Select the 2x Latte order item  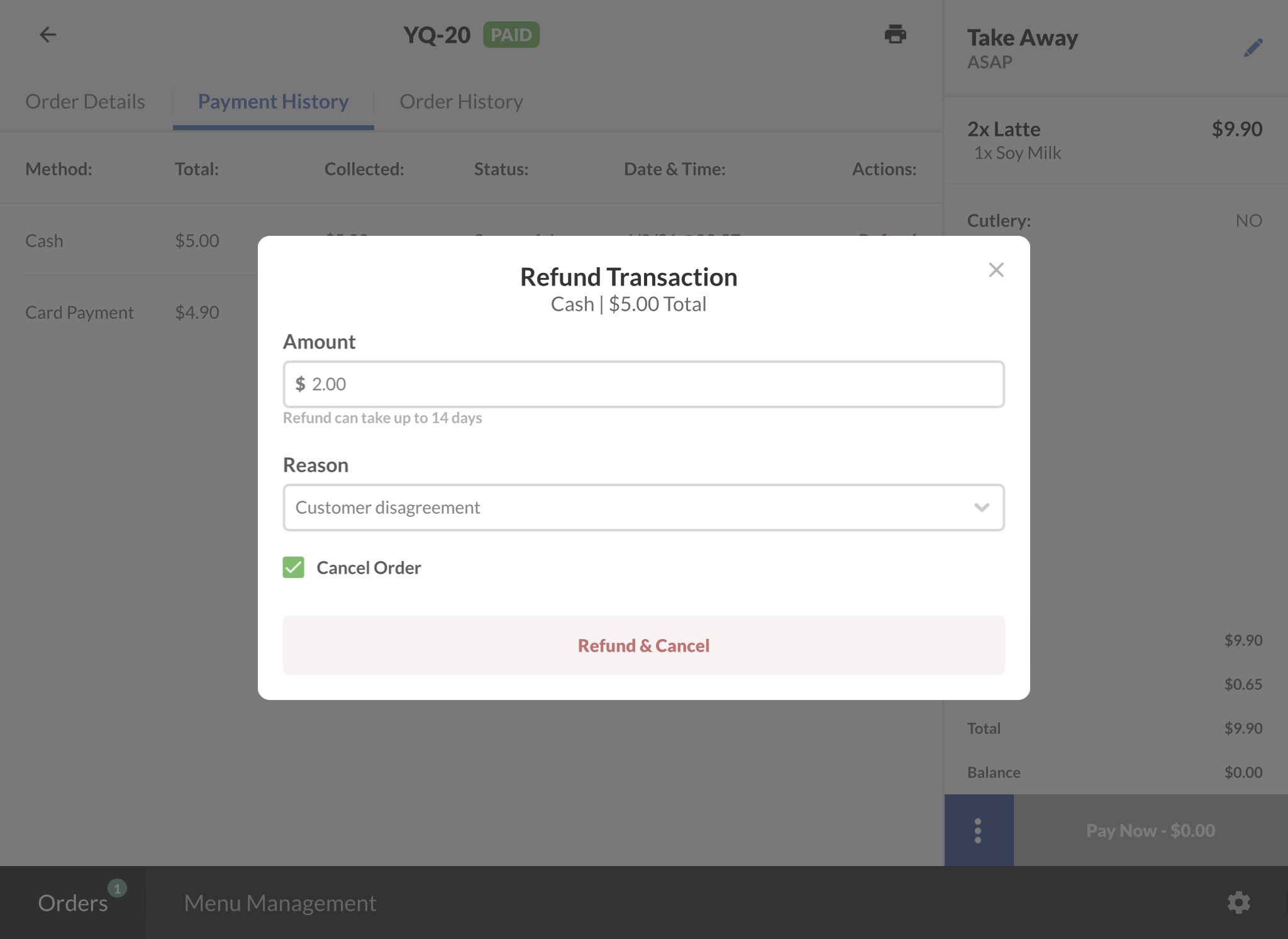(1114, 140)
